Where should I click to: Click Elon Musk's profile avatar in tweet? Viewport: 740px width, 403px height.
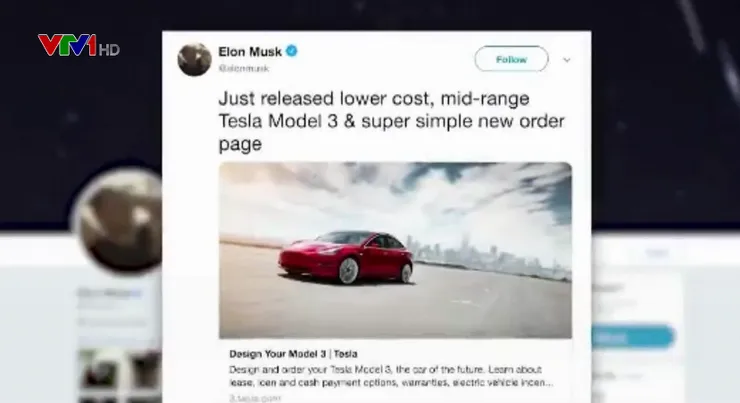pos(194,59)
